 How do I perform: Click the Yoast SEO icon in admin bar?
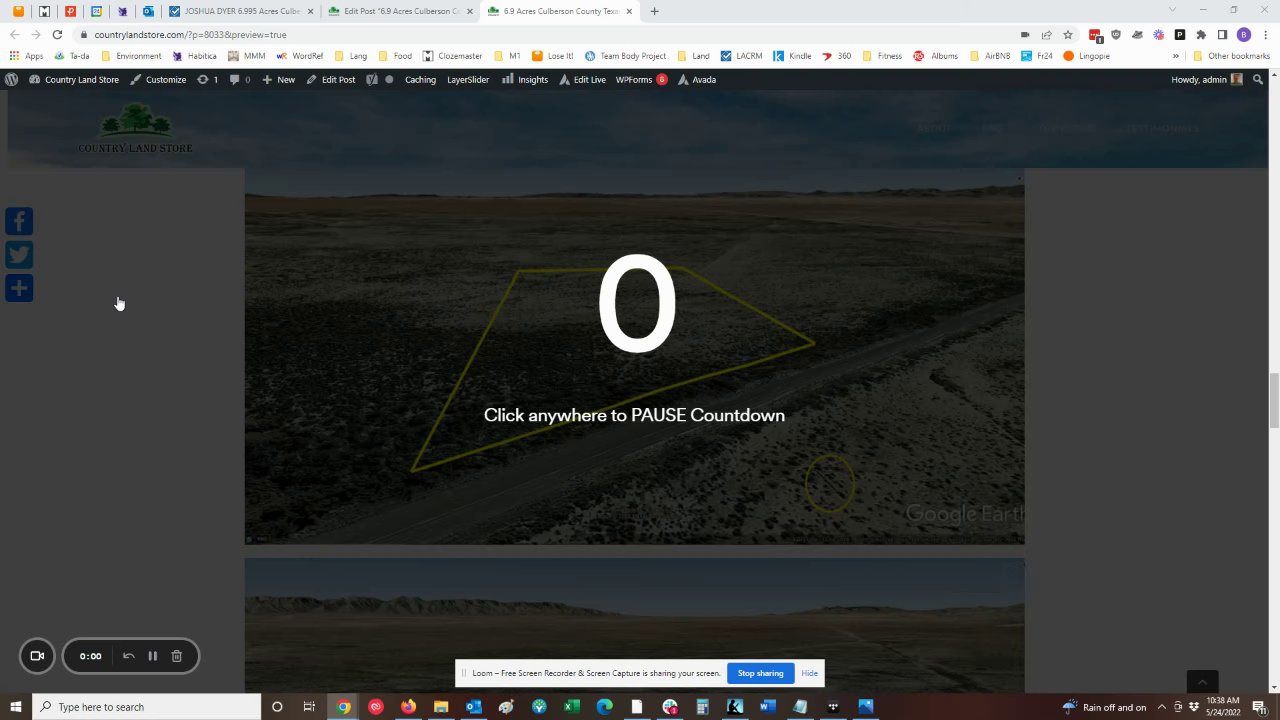coord(372,79)
